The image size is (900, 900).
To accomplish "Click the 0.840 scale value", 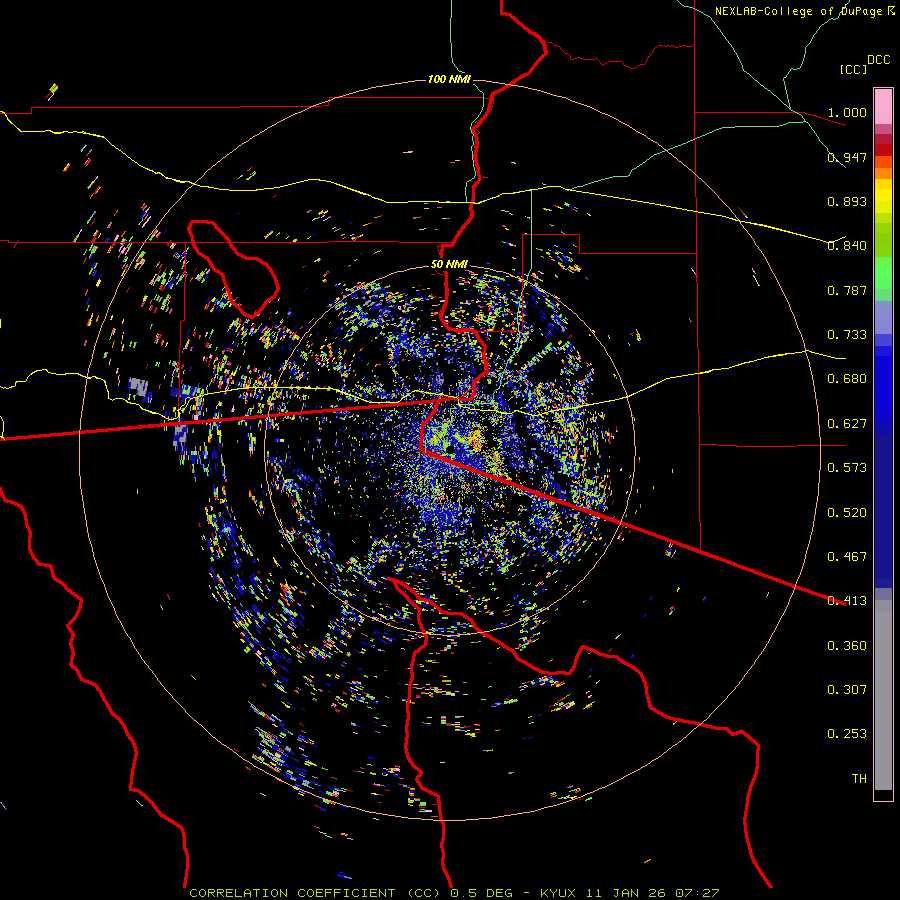I will (x=847, y=246).
